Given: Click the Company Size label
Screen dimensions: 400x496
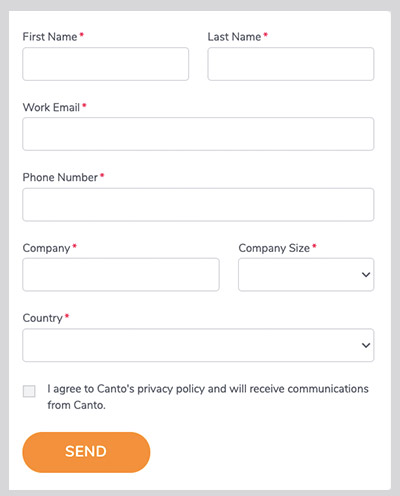Looking at the screenshot, I should click(x=274, y=248).
